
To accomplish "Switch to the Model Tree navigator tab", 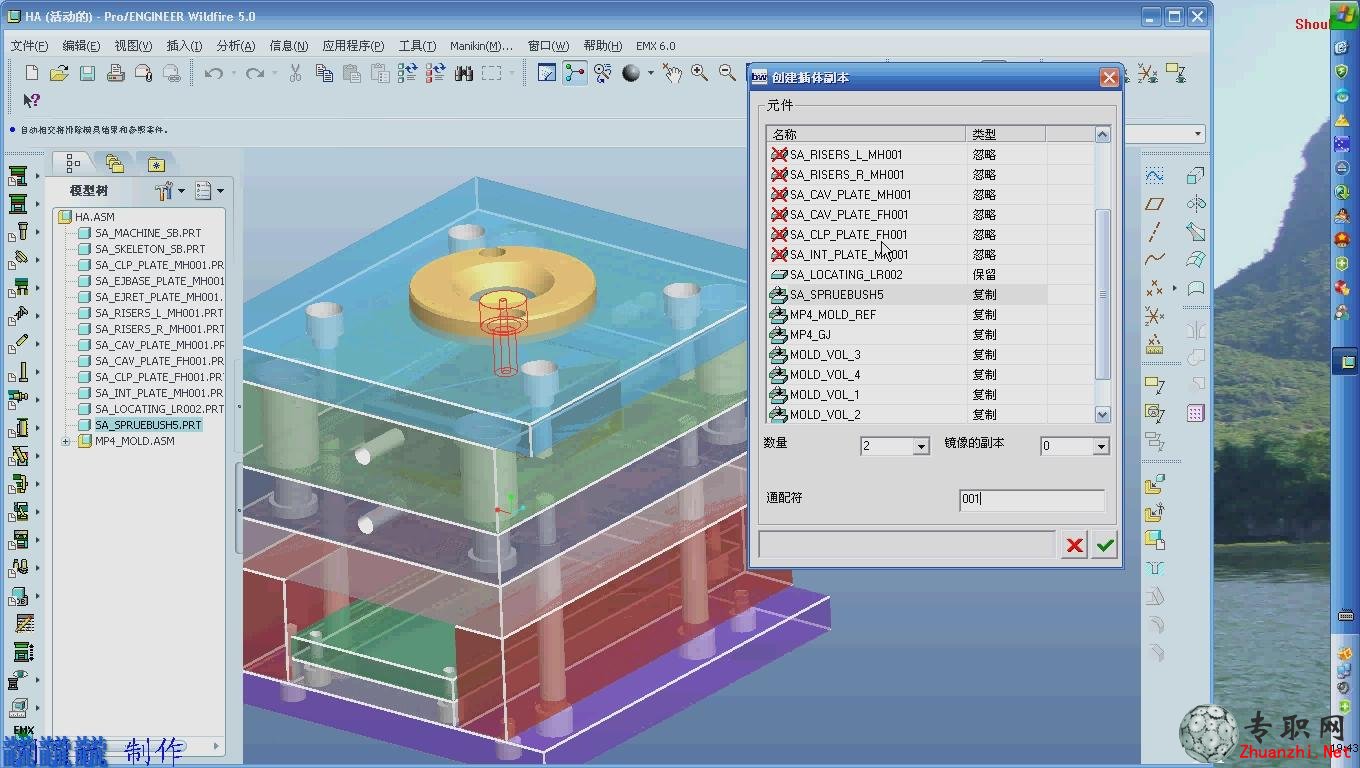I will coord(73,163).
